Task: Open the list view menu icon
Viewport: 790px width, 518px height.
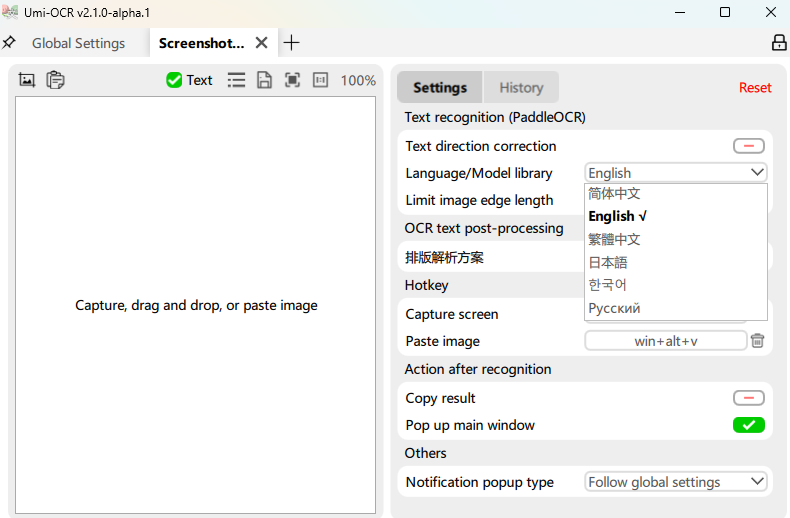Action: point(236,80)
